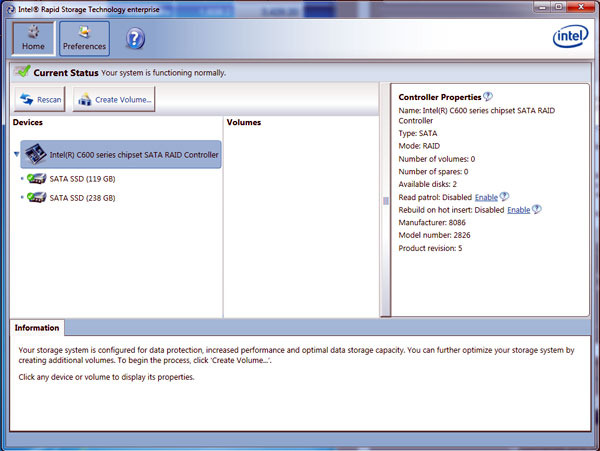Click the Intel logo
Viewport: 600px width, 451px height.
pyautogui.click(x=570, y=36)
